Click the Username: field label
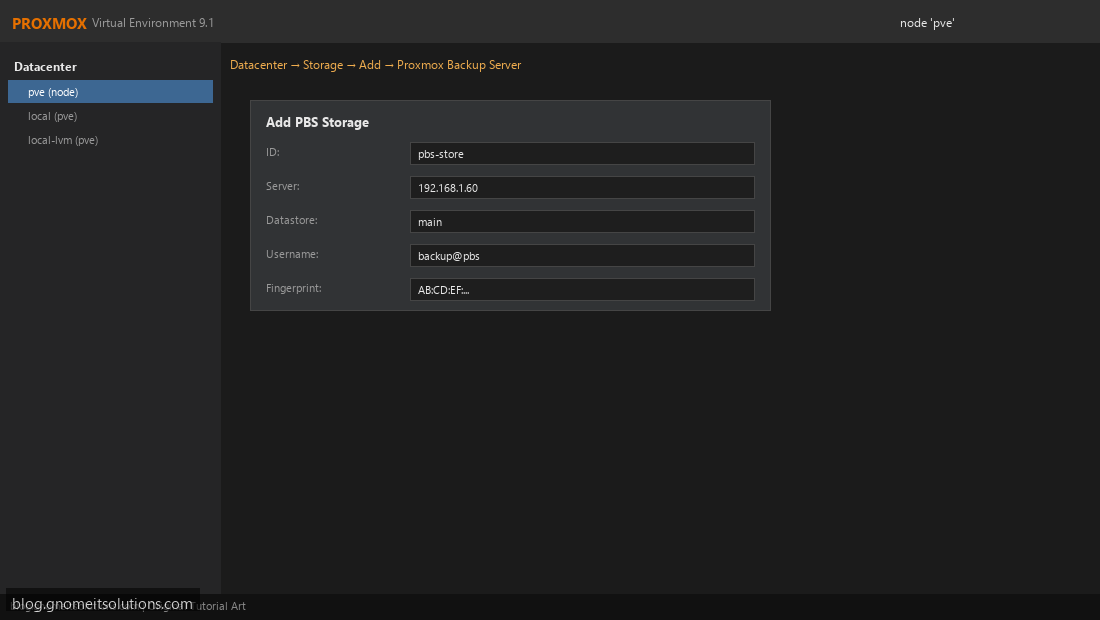 (292, 254)
